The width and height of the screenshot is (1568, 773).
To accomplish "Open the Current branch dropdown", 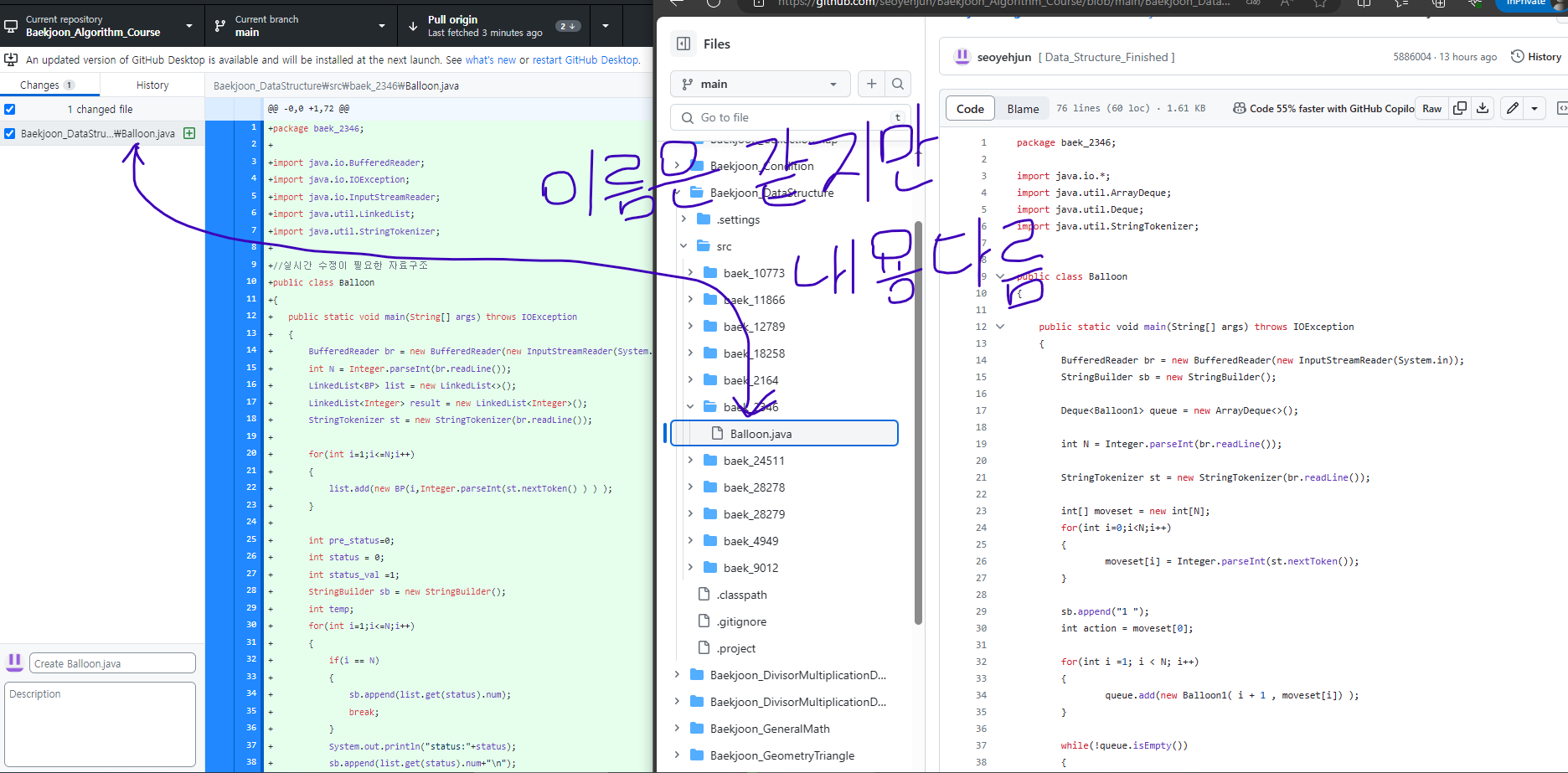I will pyautogui.click(x=301, y=26).
